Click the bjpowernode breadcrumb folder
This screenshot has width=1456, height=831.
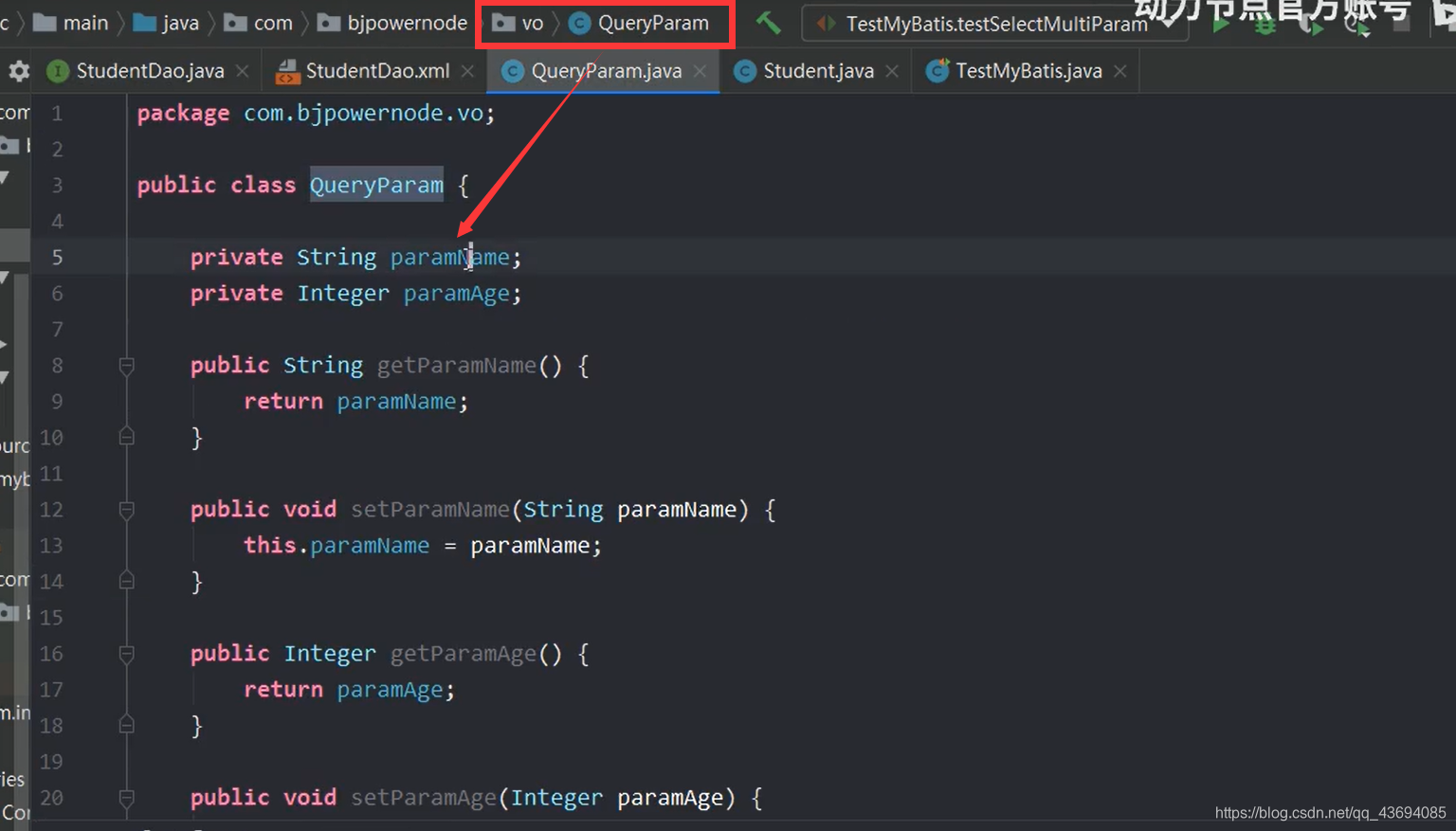point(392,23)
